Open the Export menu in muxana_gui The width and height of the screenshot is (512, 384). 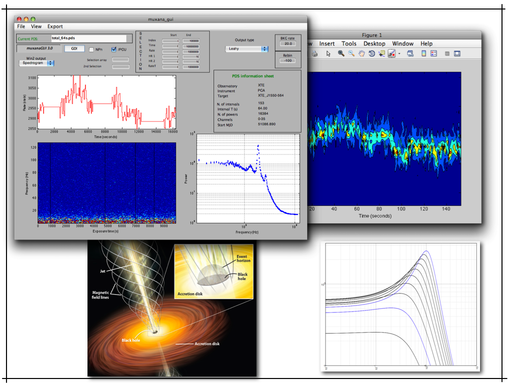pos(55,26)
